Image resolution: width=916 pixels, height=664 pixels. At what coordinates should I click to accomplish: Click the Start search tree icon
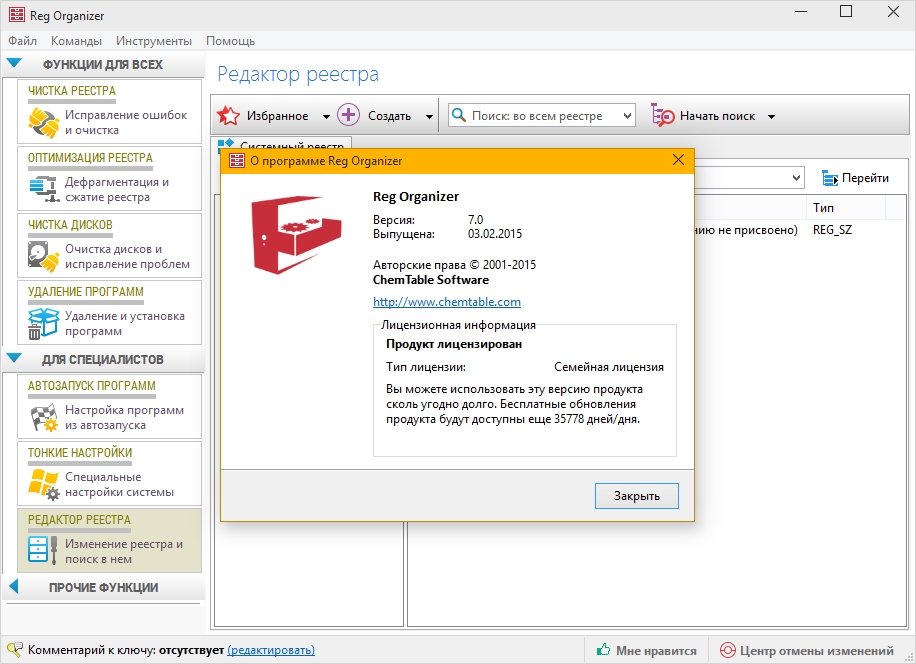pyautogui.click(x=662, y=115)
